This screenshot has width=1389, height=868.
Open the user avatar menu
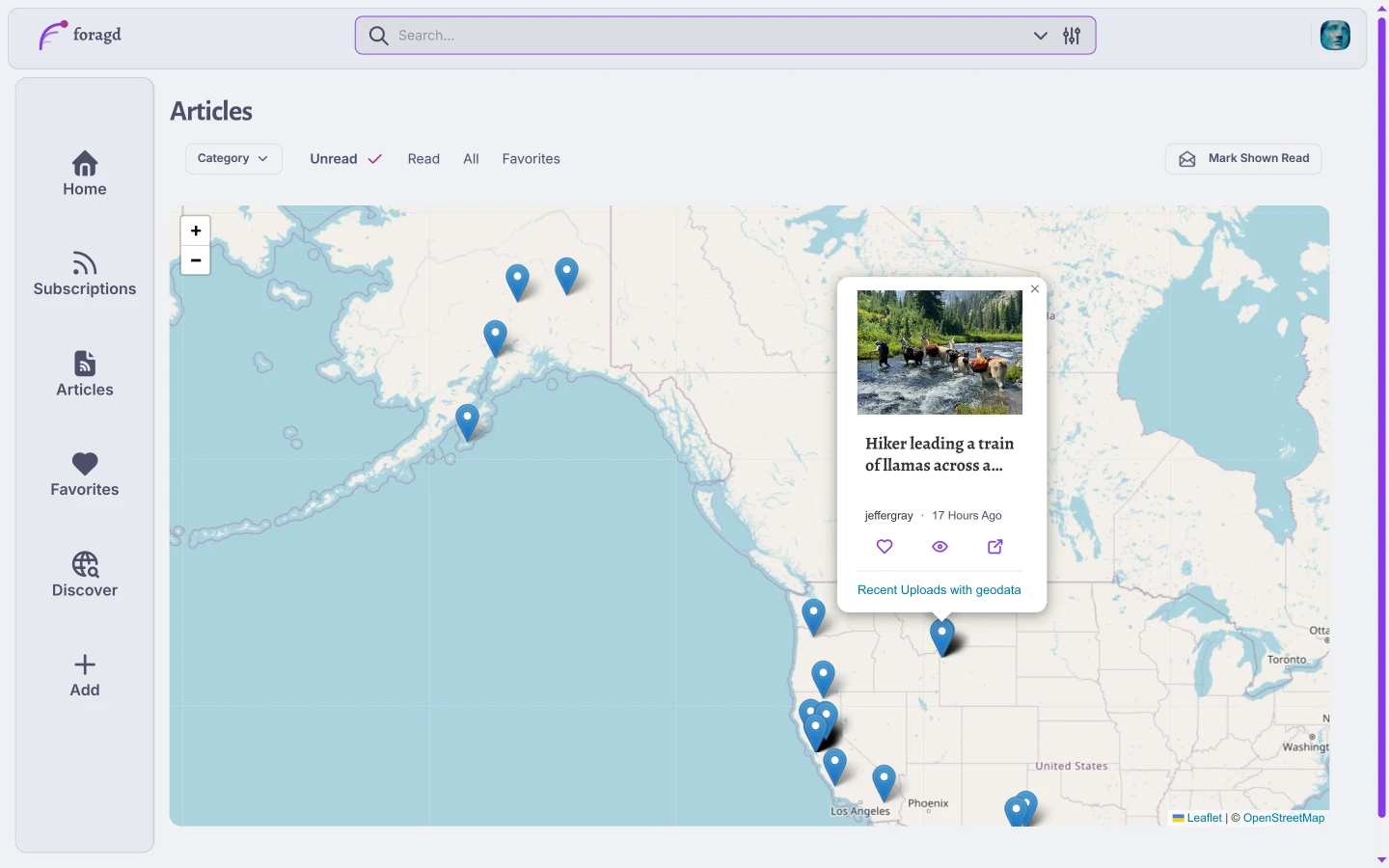pos(1335,36)
